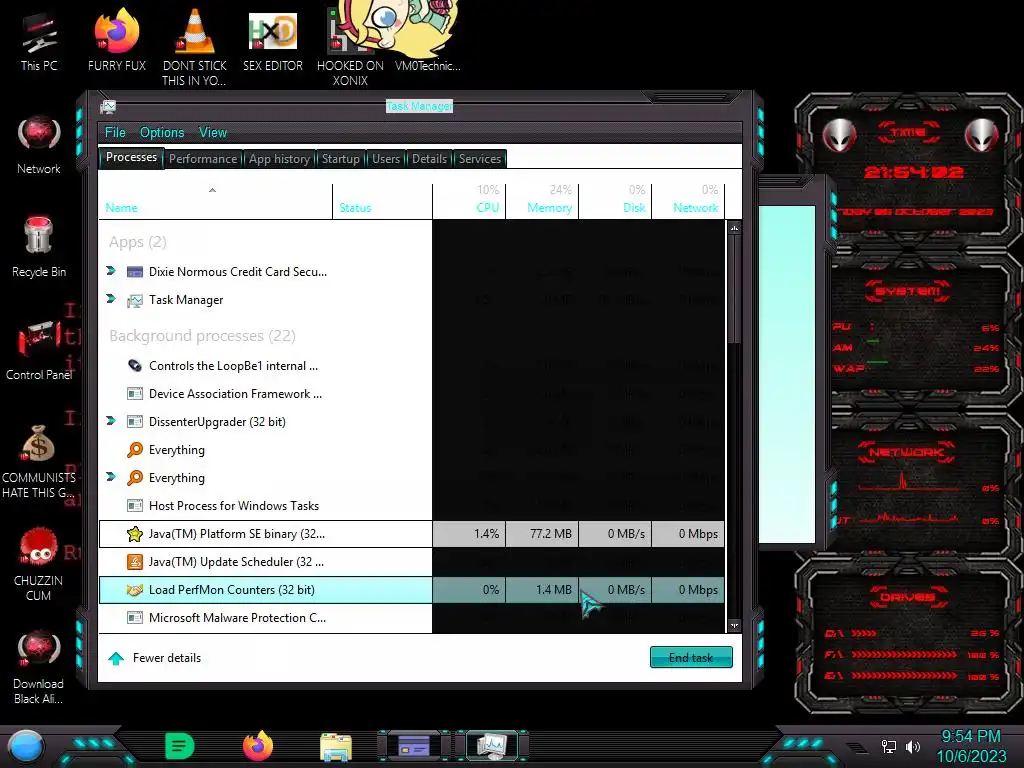Click the Task Manager title bar icon
The image size is (1024, 768).
pyautogui.click(x=108, y=106)
